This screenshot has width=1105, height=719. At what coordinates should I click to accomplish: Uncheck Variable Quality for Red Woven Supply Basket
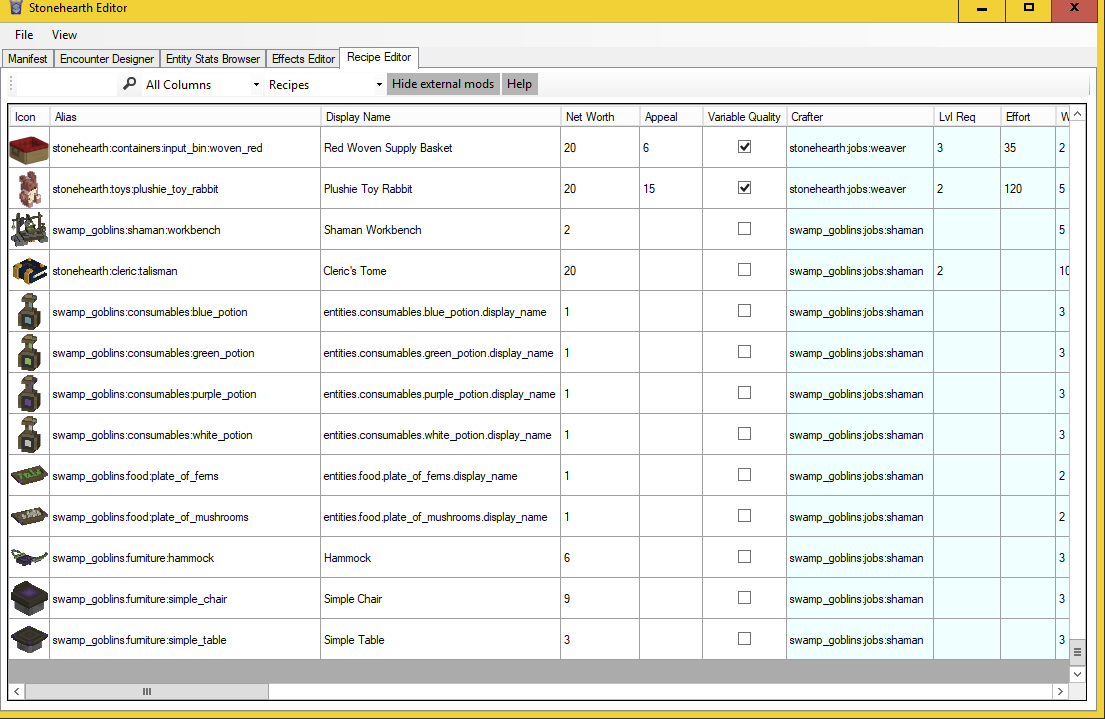point(744,147)
